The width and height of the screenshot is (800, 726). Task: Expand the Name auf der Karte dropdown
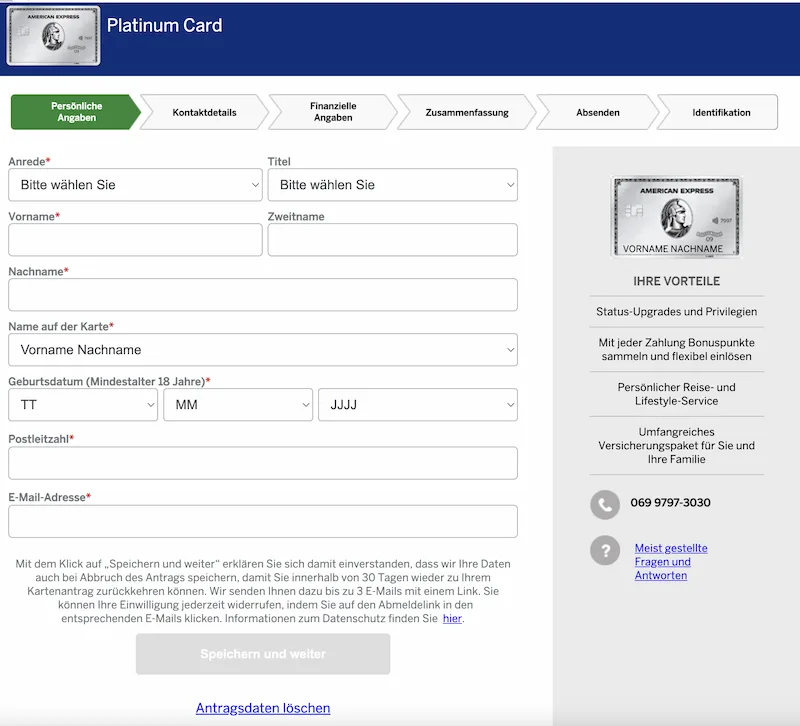tap(262, 350)
